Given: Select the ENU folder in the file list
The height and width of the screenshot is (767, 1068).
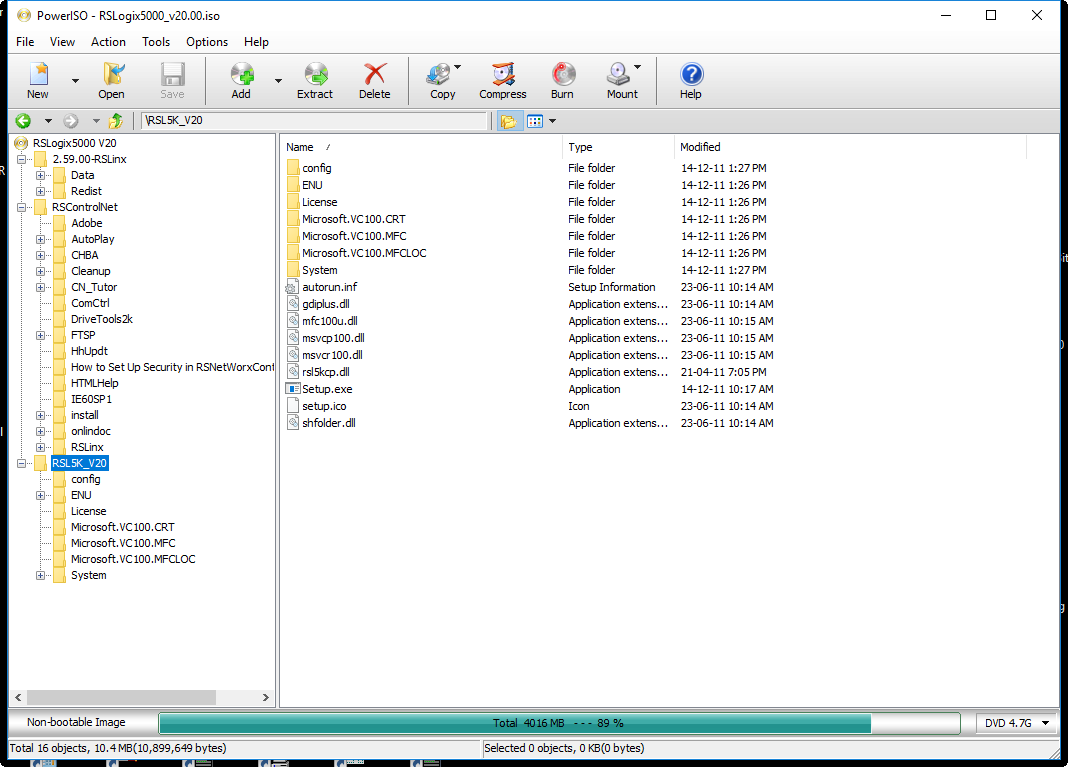Looking at the screenshot, I should [x=312, y=185].
